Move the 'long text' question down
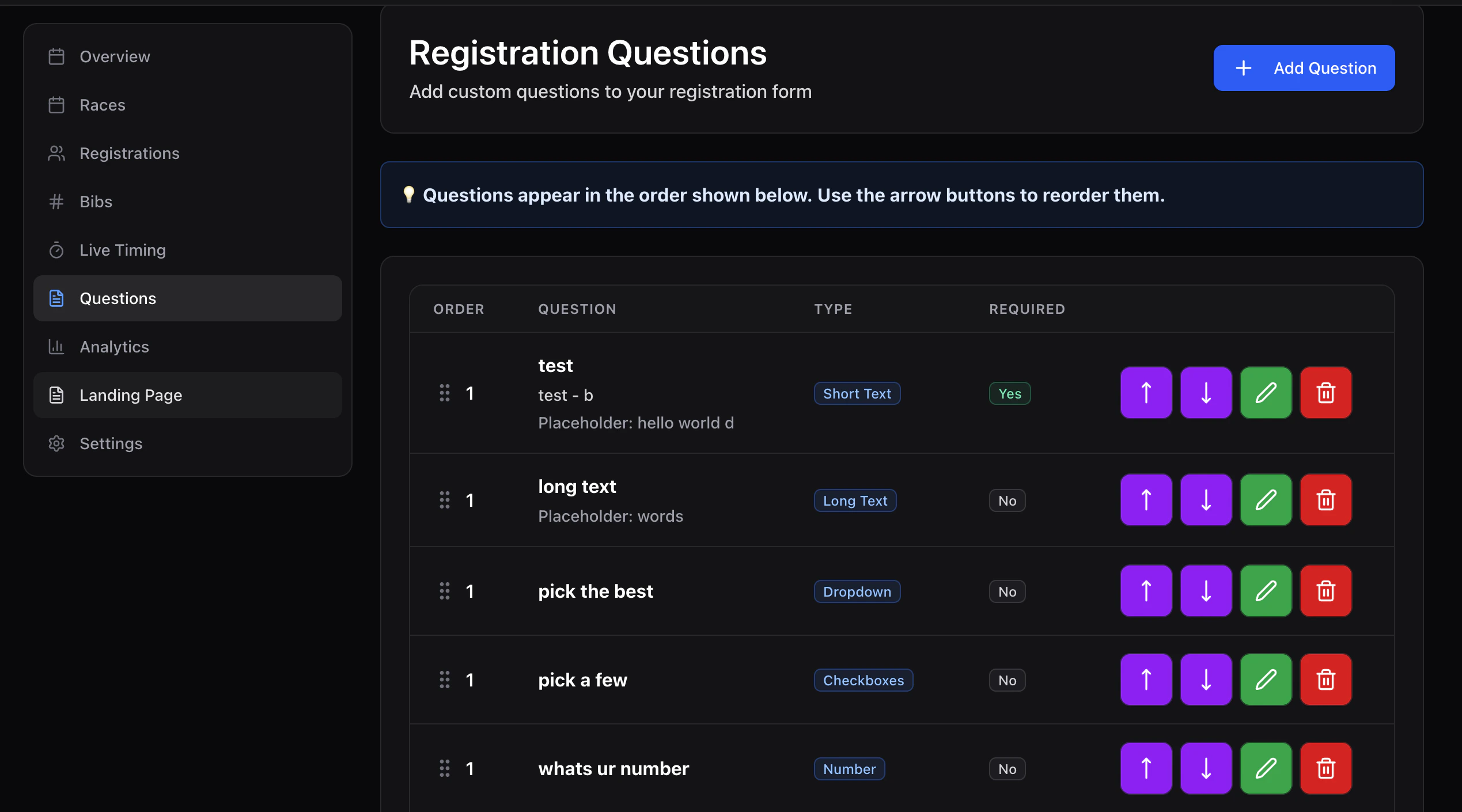 (x=1206, y=500)
